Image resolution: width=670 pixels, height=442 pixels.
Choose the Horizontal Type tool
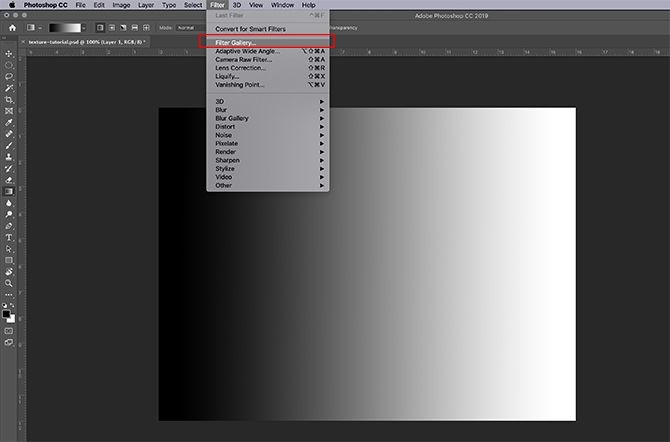(9, 237)
